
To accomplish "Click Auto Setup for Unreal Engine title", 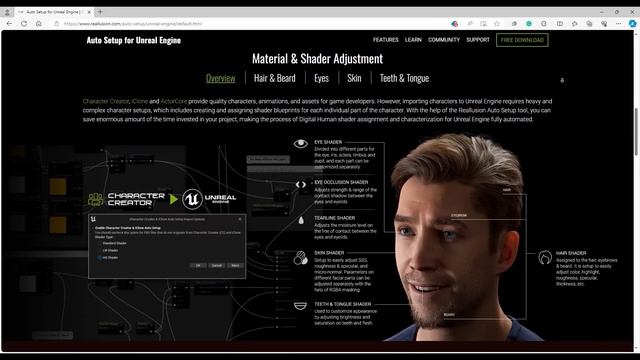I will [133, 40].
